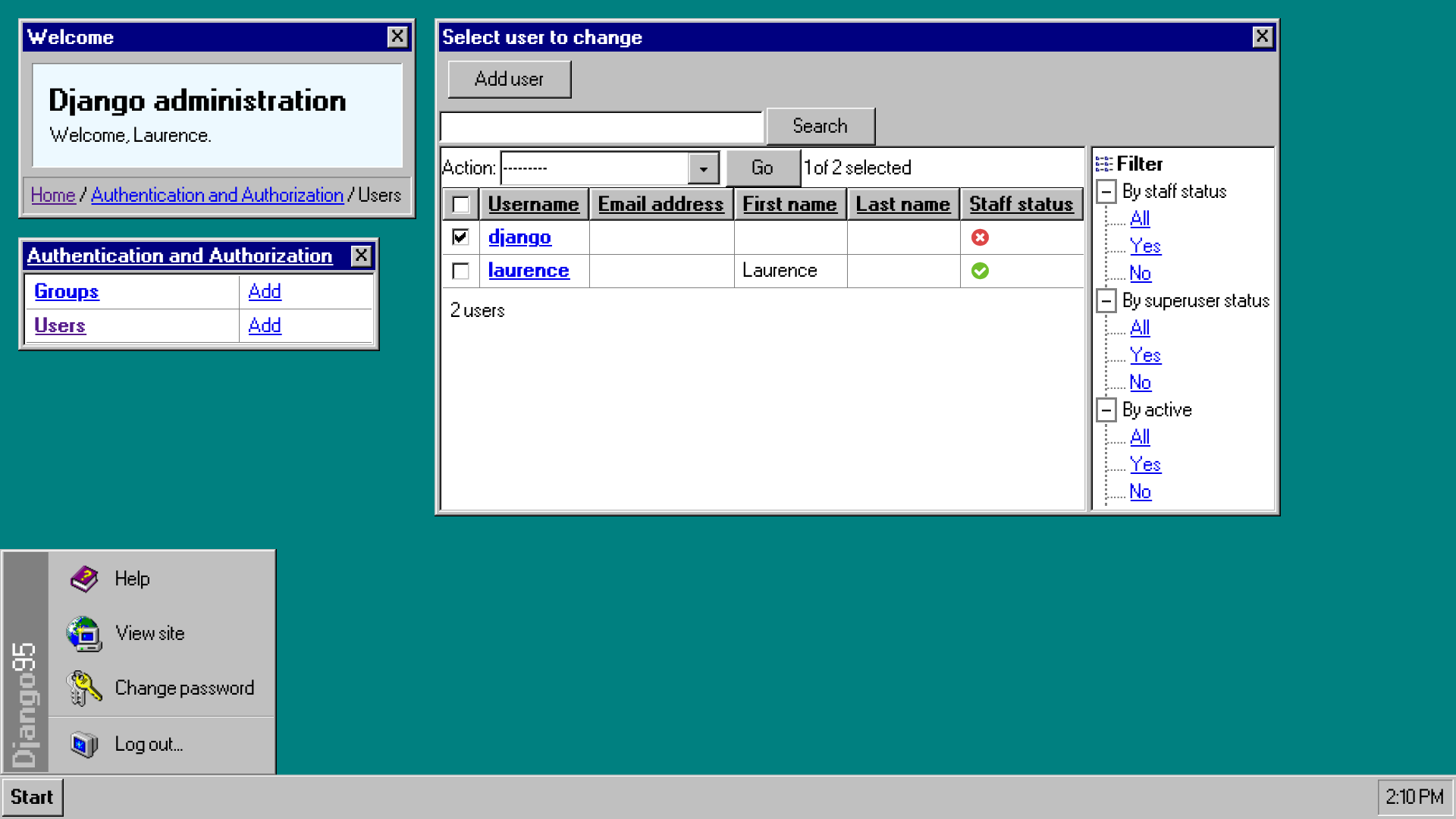Screen dimensions: 1456x819
Task: Collapse the By active filter
Action: (x=1106, y=410)
